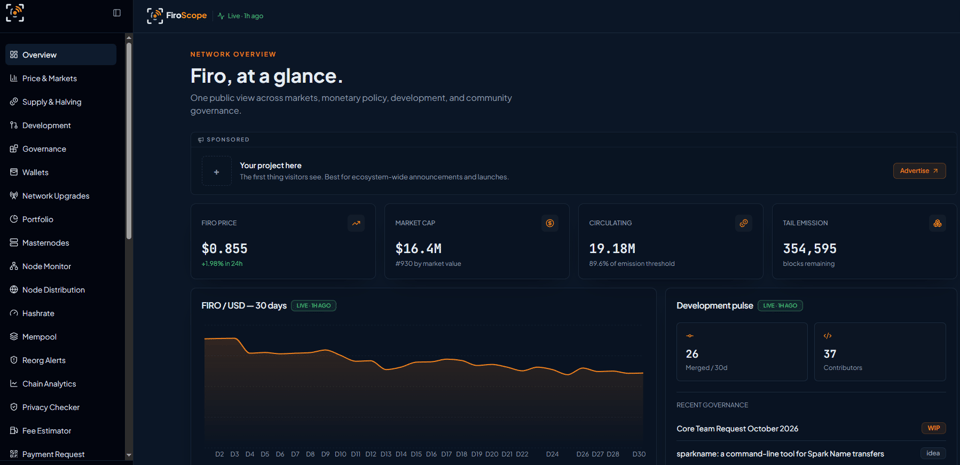Click the WIP status badge

coord(933,428)
